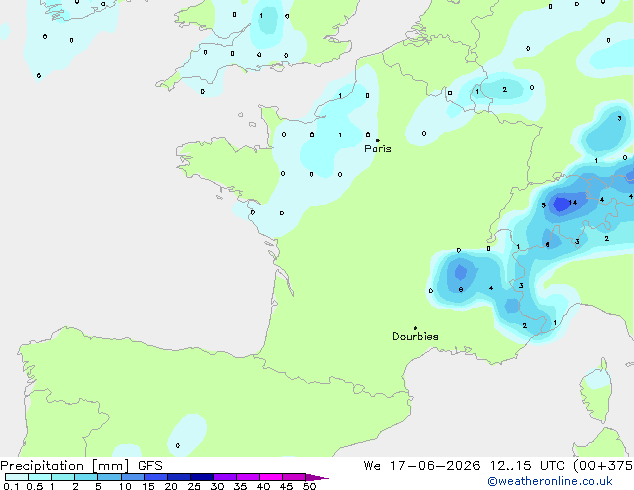Click the 'Precipitation [mm] GFS' title text
Screen dimensions: 634x490
coord(81,466)
